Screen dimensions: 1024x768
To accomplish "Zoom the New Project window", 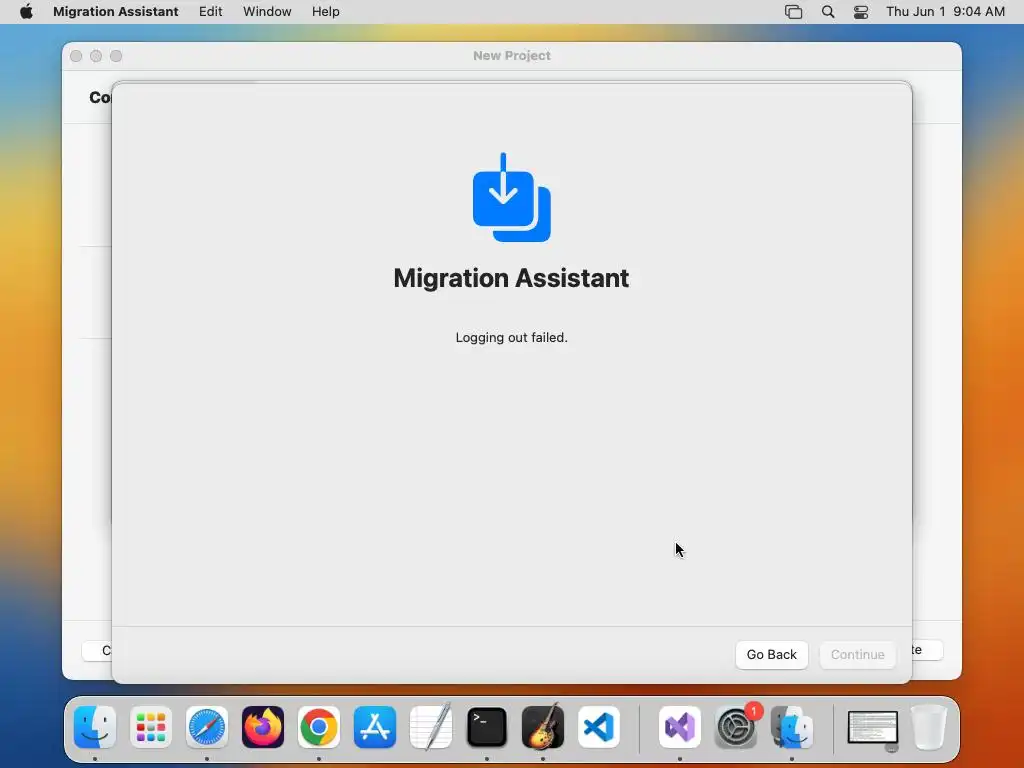I will tap(116, 56).
